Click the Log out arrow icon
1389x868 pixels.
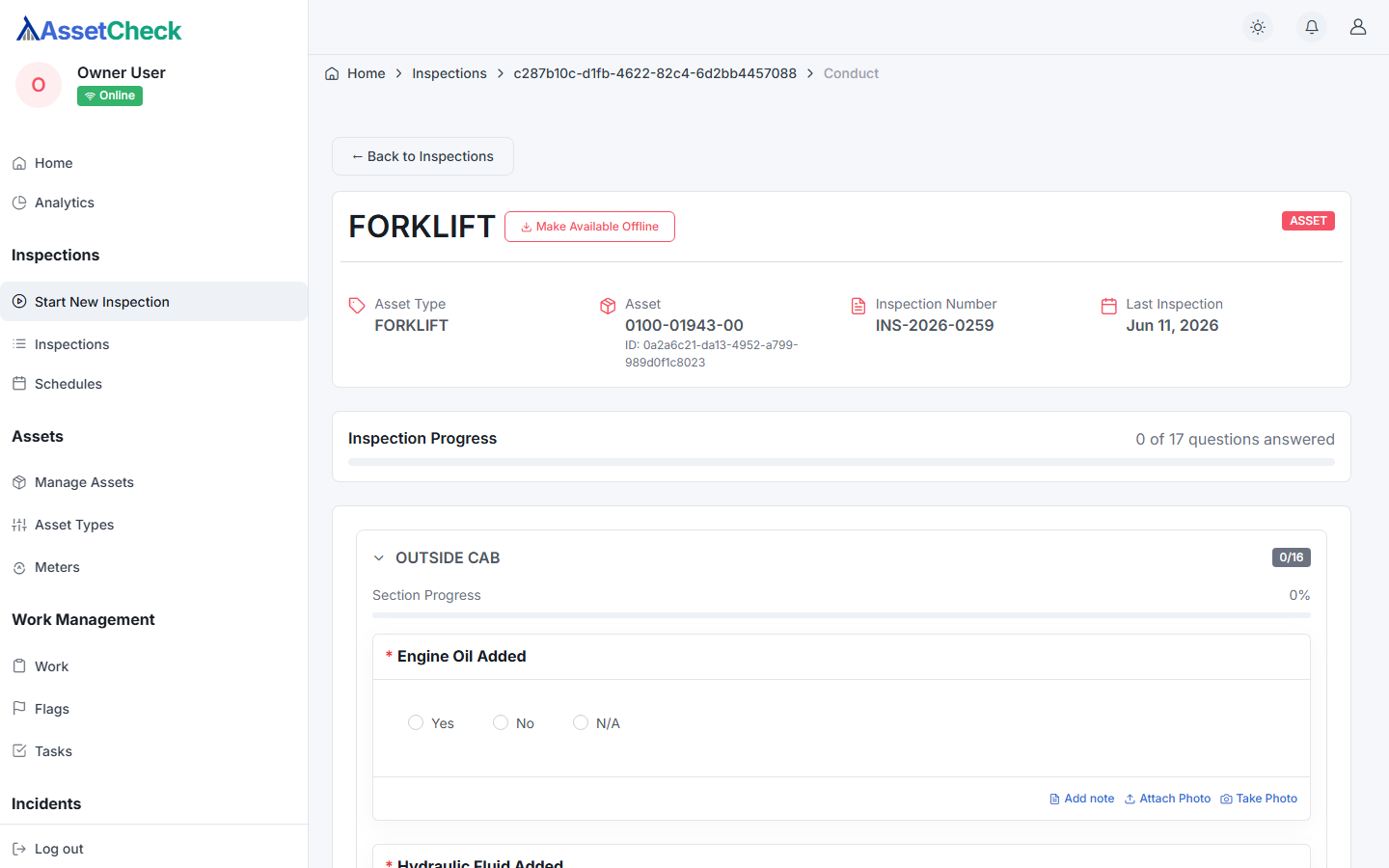click(x=19, y=849)
